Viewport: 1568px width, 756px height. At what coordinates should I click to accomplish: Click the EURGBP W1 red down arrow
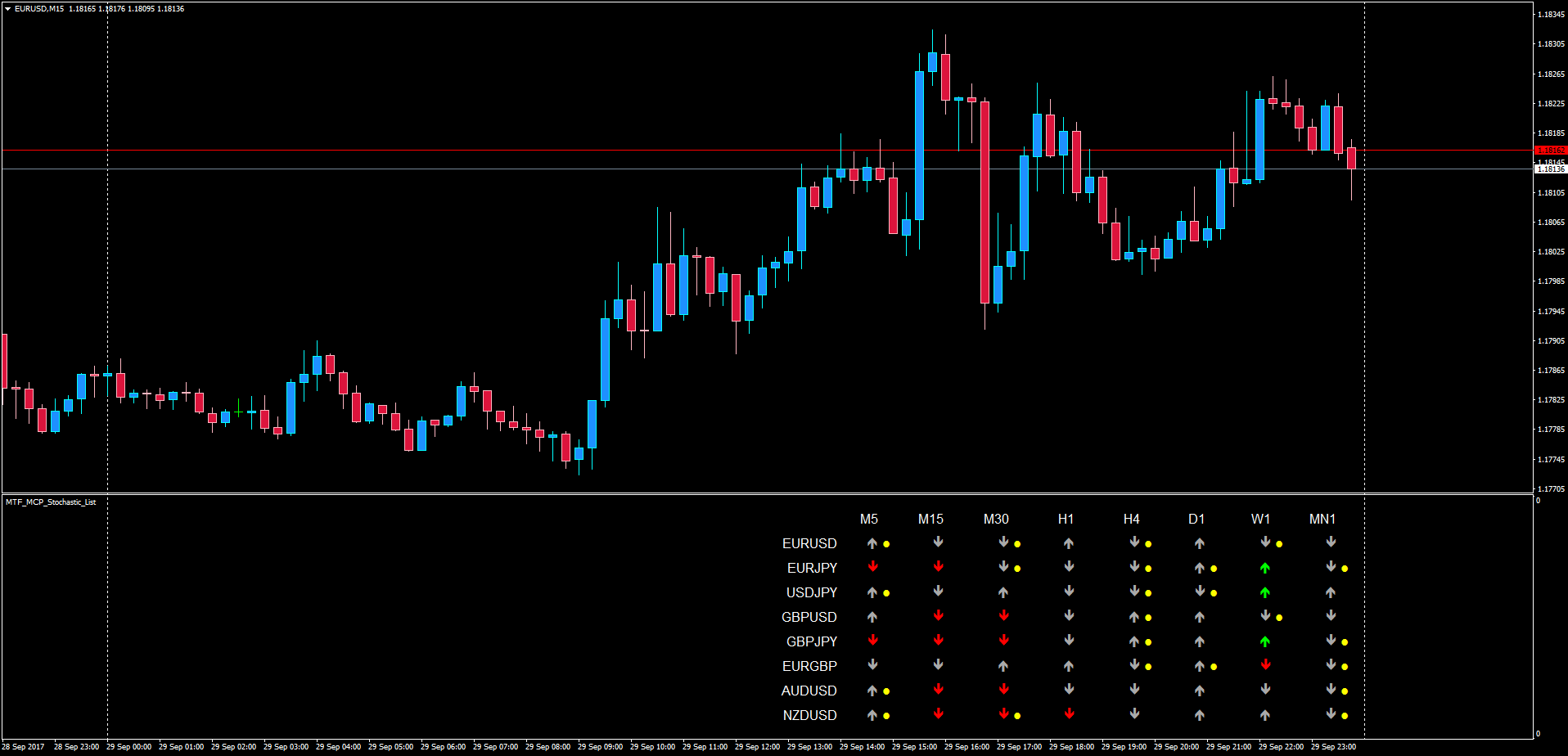coord(1265,664)
